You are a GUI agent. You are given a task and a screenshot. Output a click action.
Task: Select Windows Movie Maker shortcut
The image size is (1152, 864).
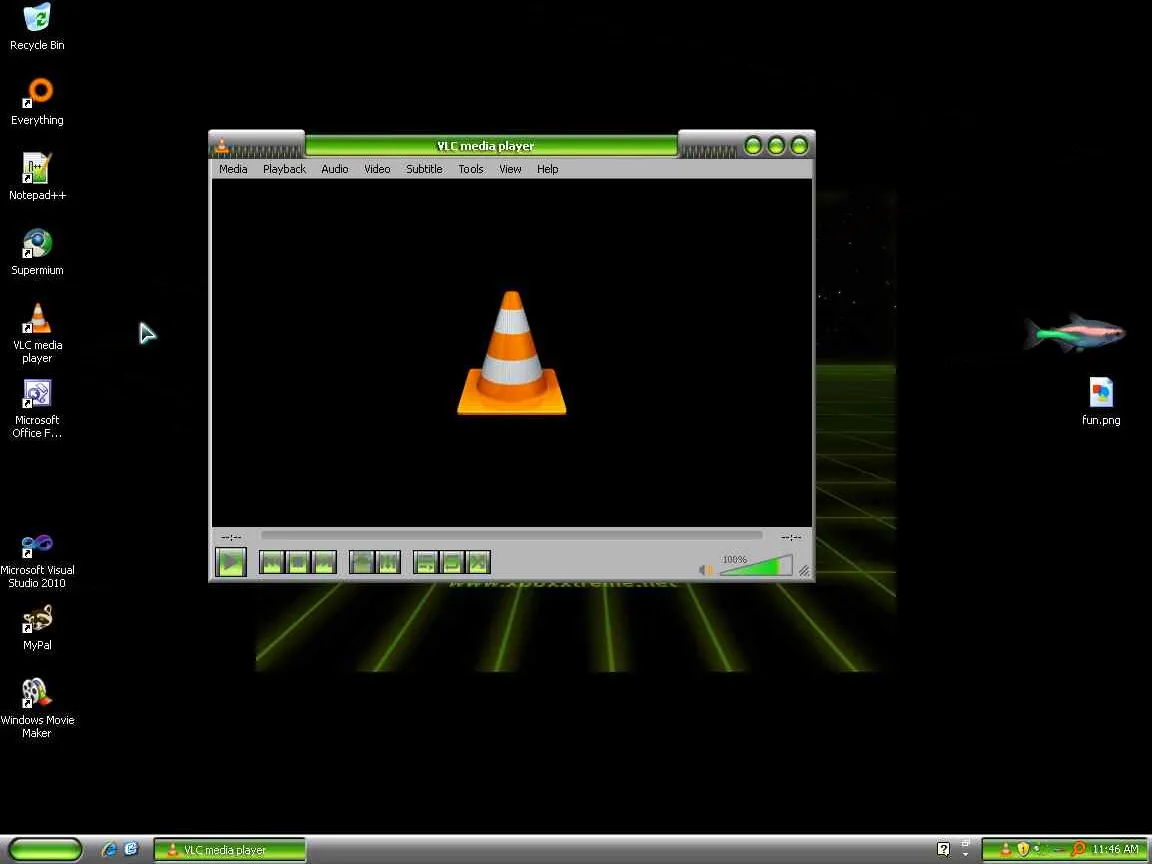point(37,708)
